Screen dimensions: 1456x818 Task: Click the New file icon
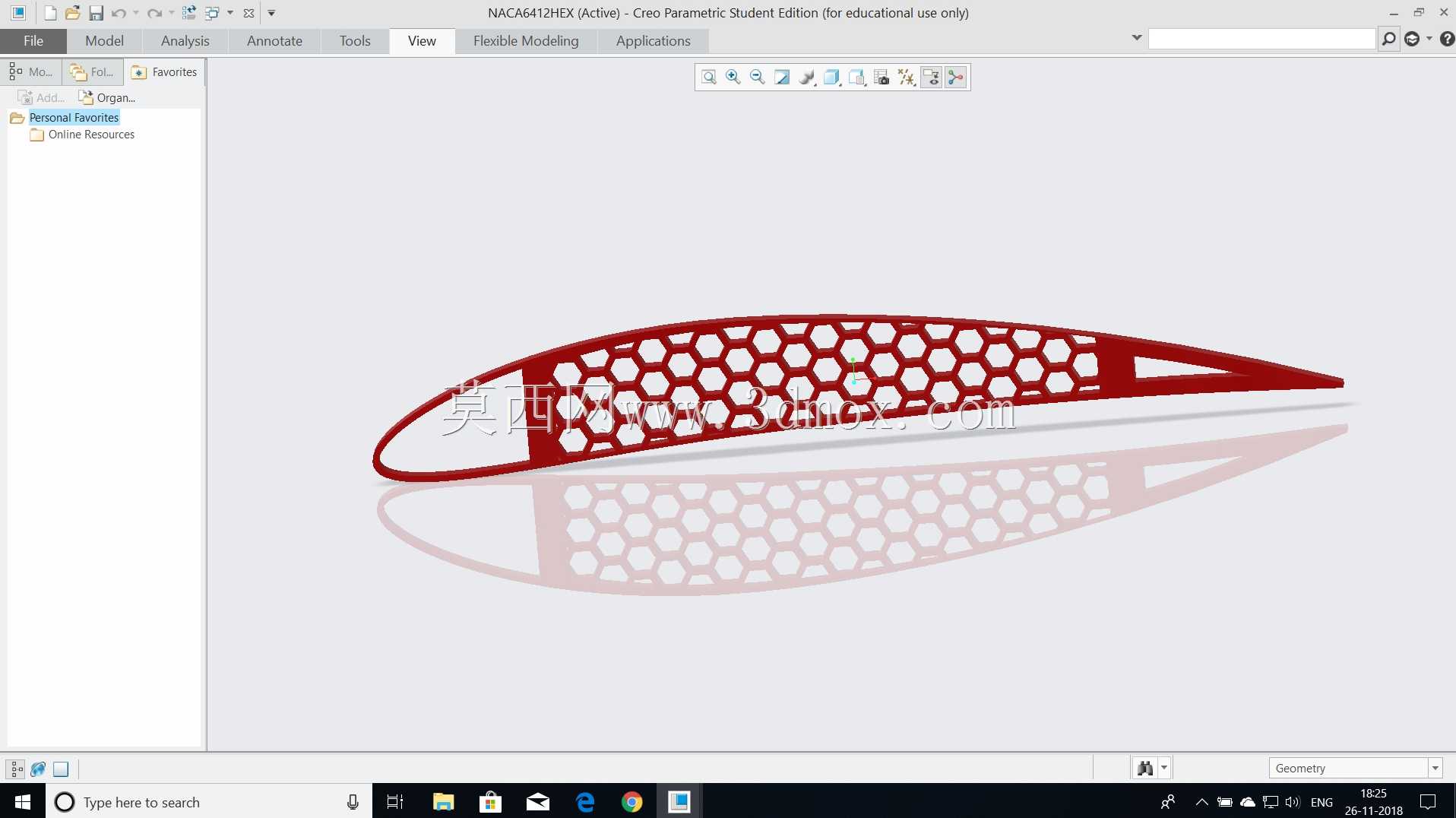(50, 13)
